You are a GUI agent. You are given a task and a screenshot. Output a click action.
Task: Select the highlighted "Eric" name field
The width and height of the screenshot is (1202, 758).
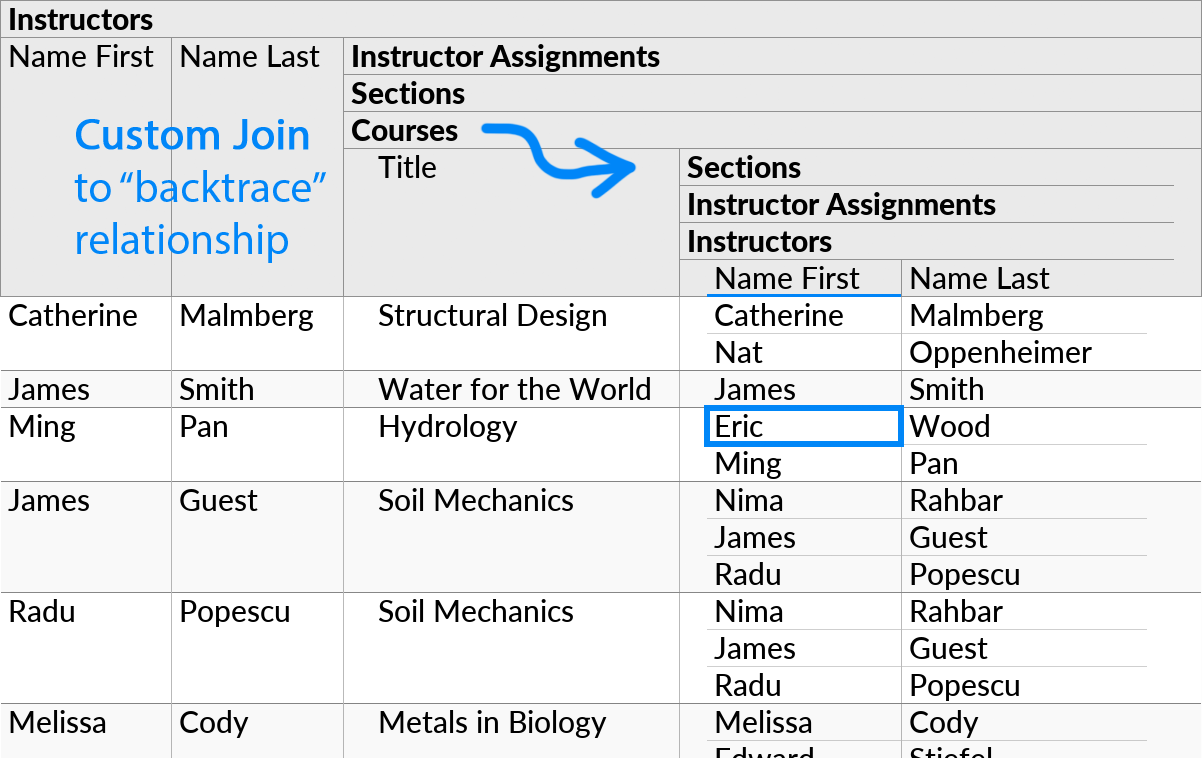(x=803, y=426)
